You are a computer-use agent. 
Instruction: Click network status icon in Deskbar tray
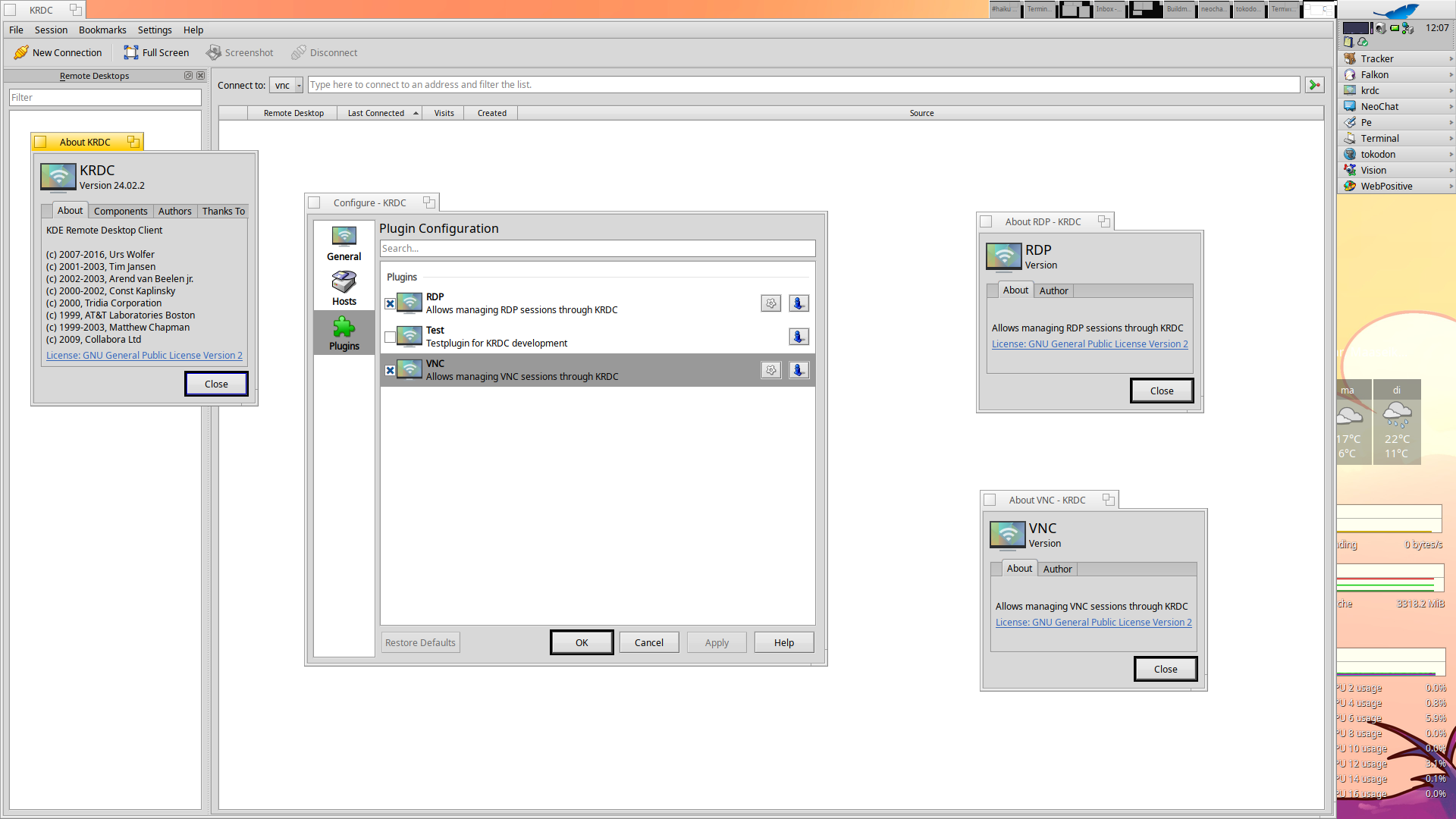point(1407,28)
